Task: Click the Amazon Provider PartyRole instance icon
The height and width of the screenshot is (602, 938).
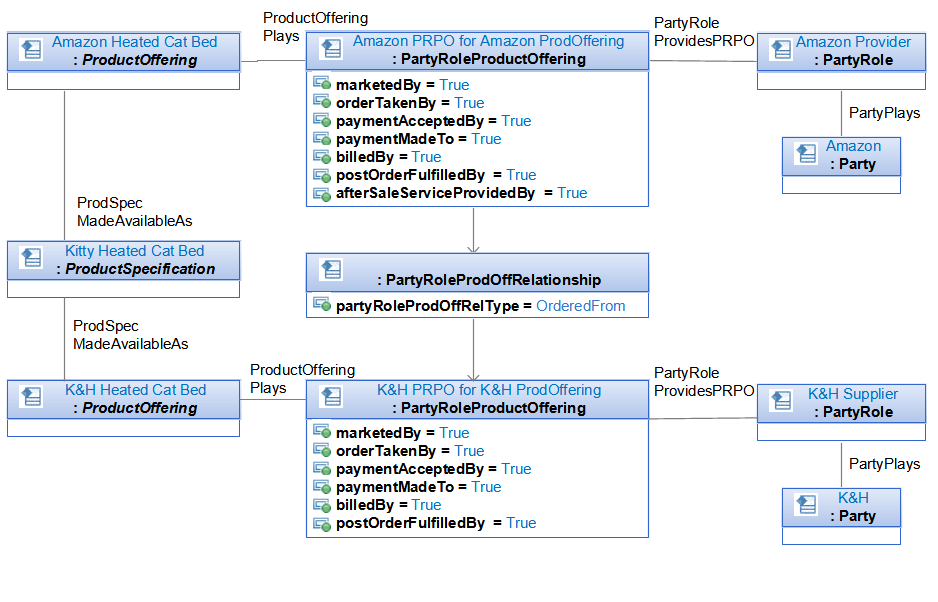Action: point(782,49)
